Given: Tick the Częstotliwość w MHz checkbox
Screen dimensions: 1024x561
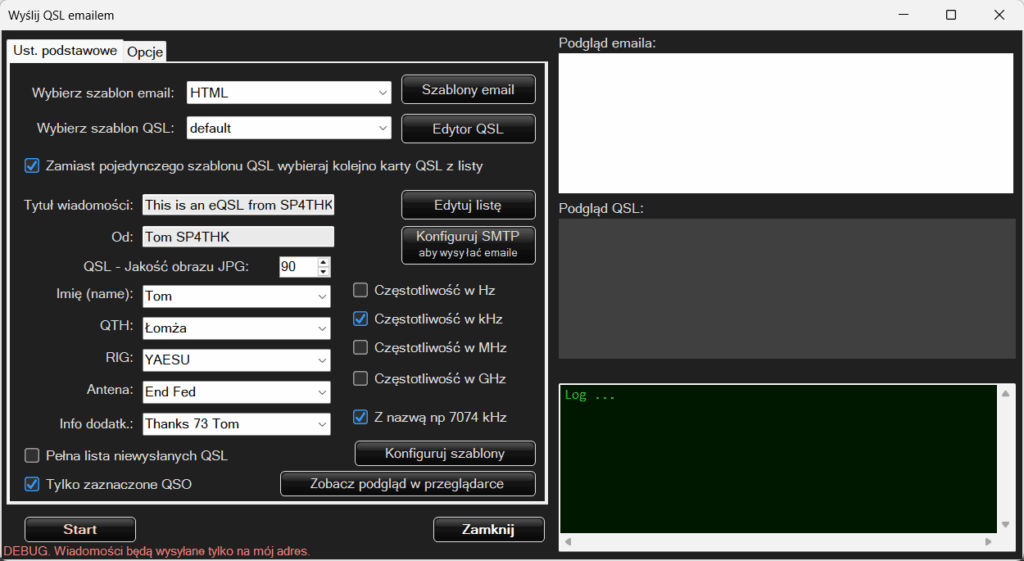Looking at the screenshot, I should point(361,348).
